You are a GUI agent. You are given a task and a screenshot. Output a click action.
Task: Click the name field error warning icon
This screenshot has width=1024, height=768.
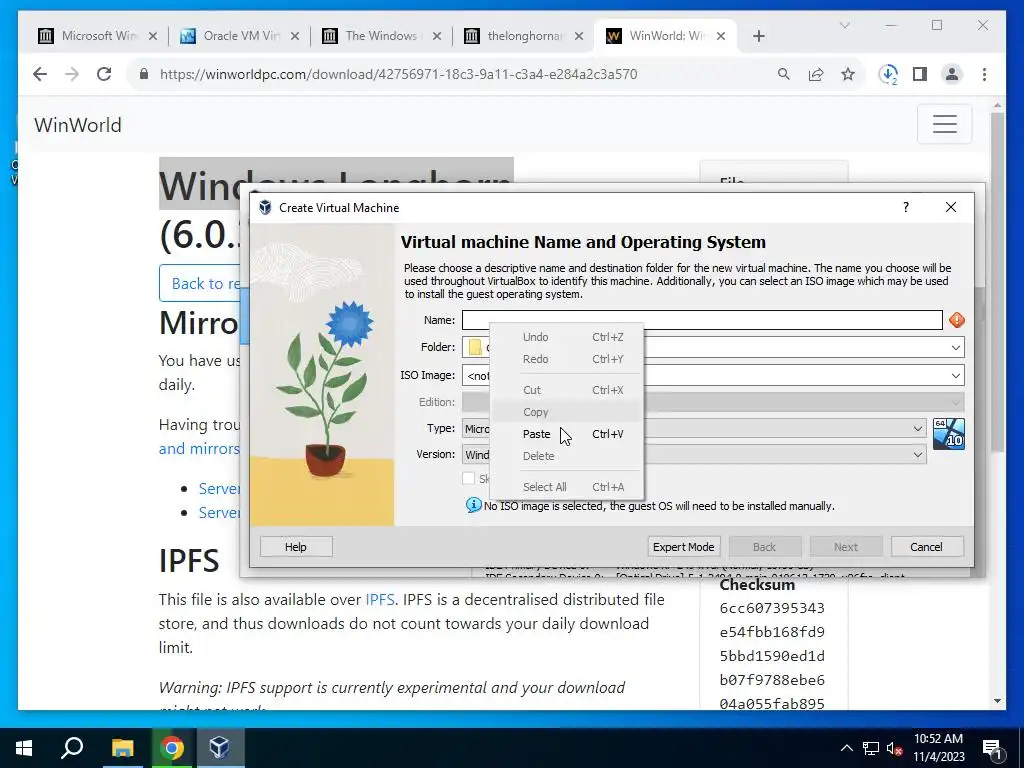coord(957,320)
